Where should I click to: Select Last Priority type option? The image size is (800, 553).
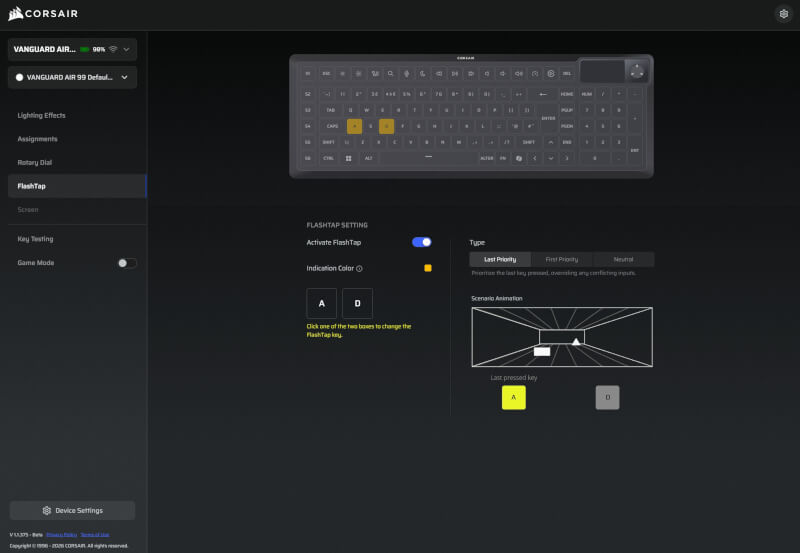coord(500,259)
